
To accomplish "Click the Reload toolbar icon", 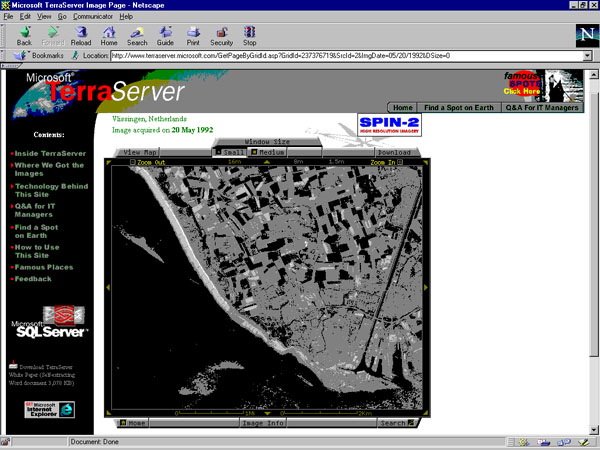I will tap(81, 35).
